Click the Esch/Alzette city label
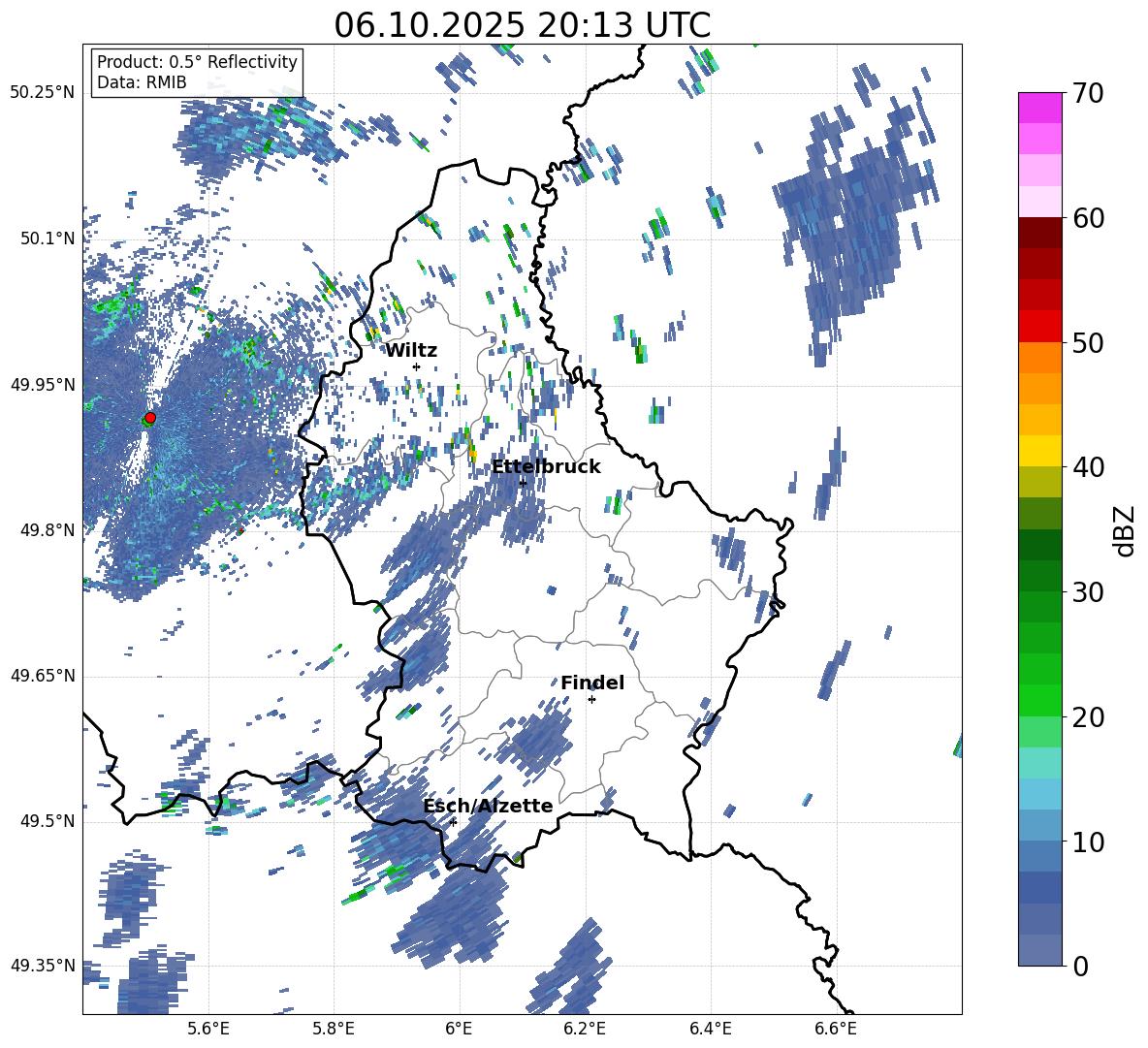1148x1048 pixels. tap(488, 807)
